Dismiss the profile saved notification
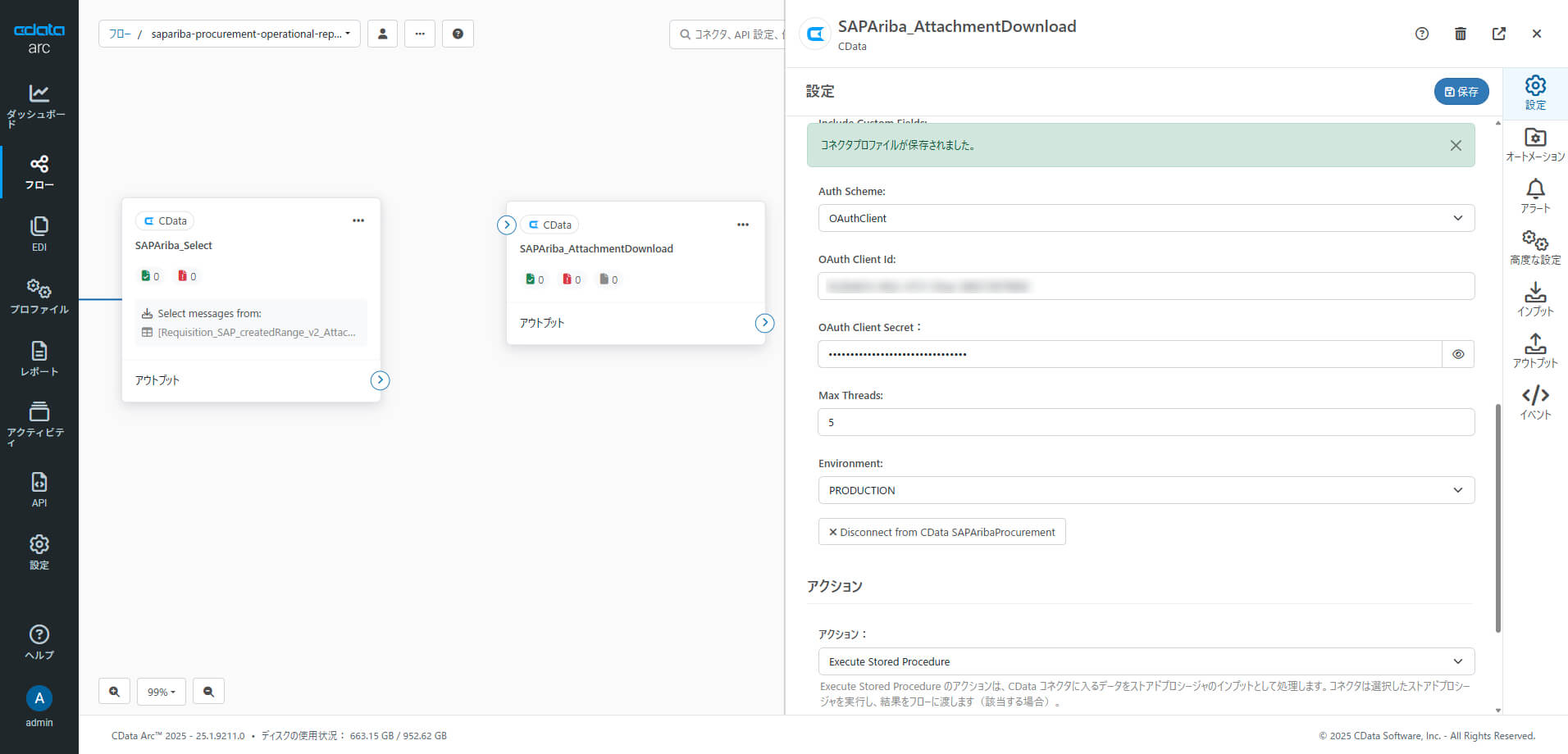1568x754 pixels. tap(1456, 145)
